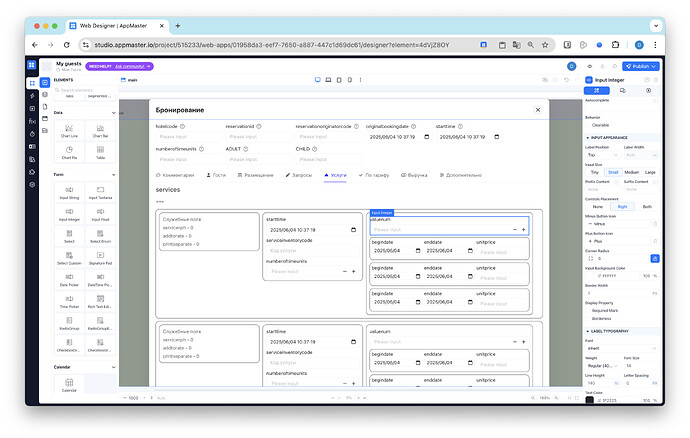Pick the Chart Pie element
Image resolution: width=690 pixels, height=438 pixels.
[x=69, y=152]
